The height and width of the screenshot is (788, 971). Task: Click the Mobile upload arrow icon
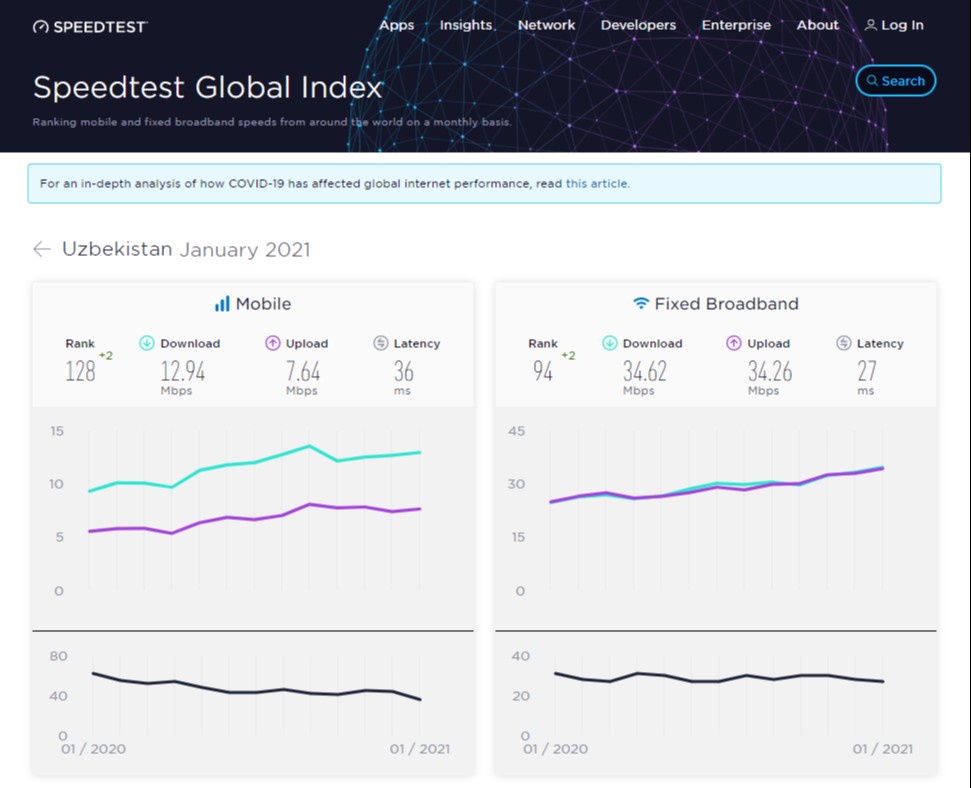tap(273, 343)
